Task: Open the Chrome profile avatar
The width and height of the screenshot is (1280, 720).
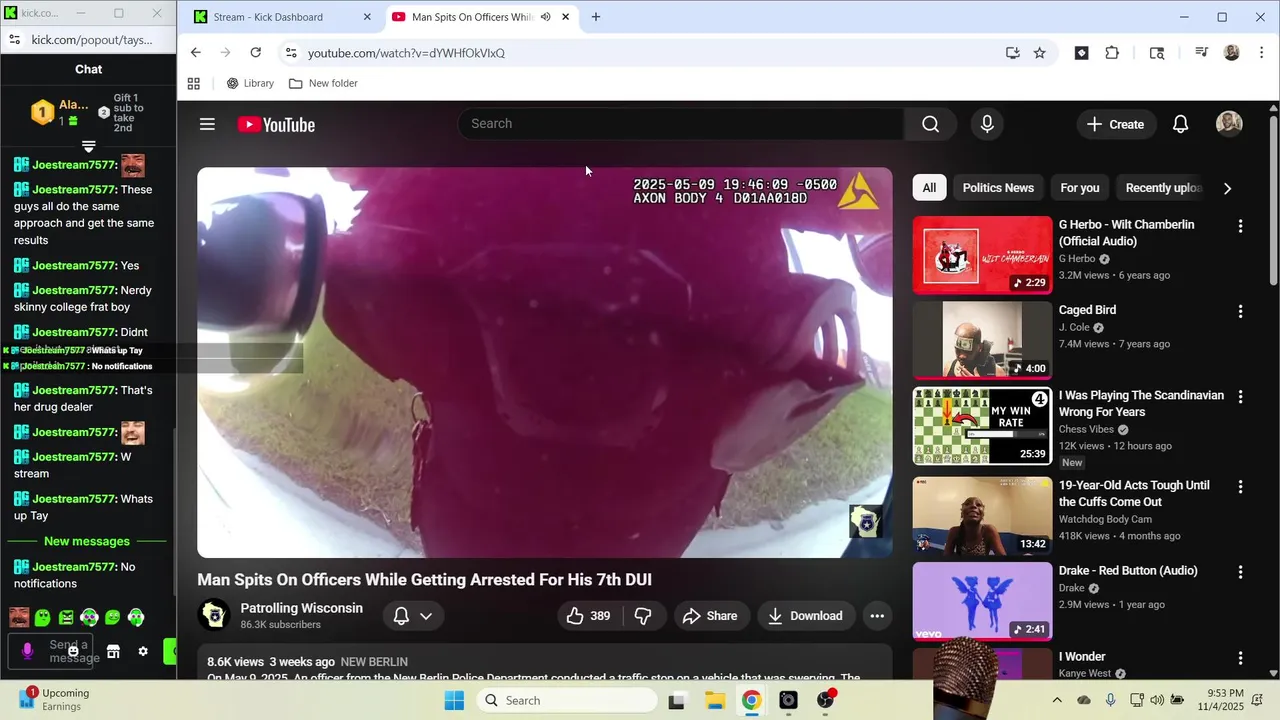Action: pyautogui.click(x=1232, y=53)
